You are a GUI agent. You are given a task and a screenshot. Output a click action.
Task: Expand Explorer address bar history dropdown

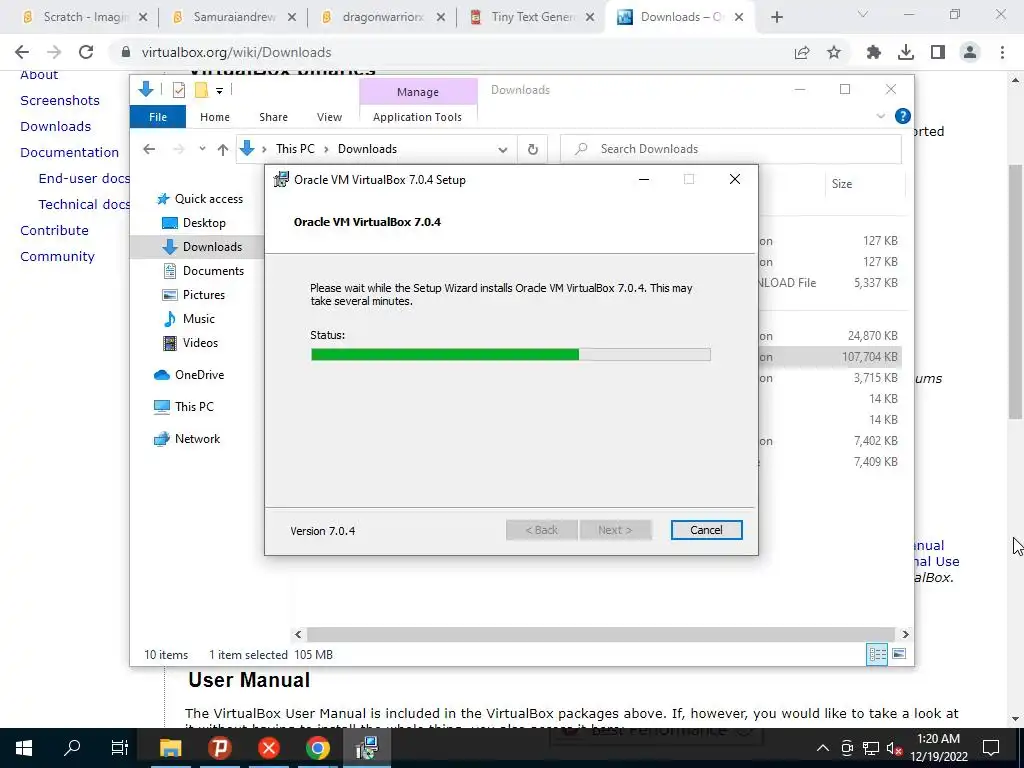pyautogui.click(x=502, y=150)
